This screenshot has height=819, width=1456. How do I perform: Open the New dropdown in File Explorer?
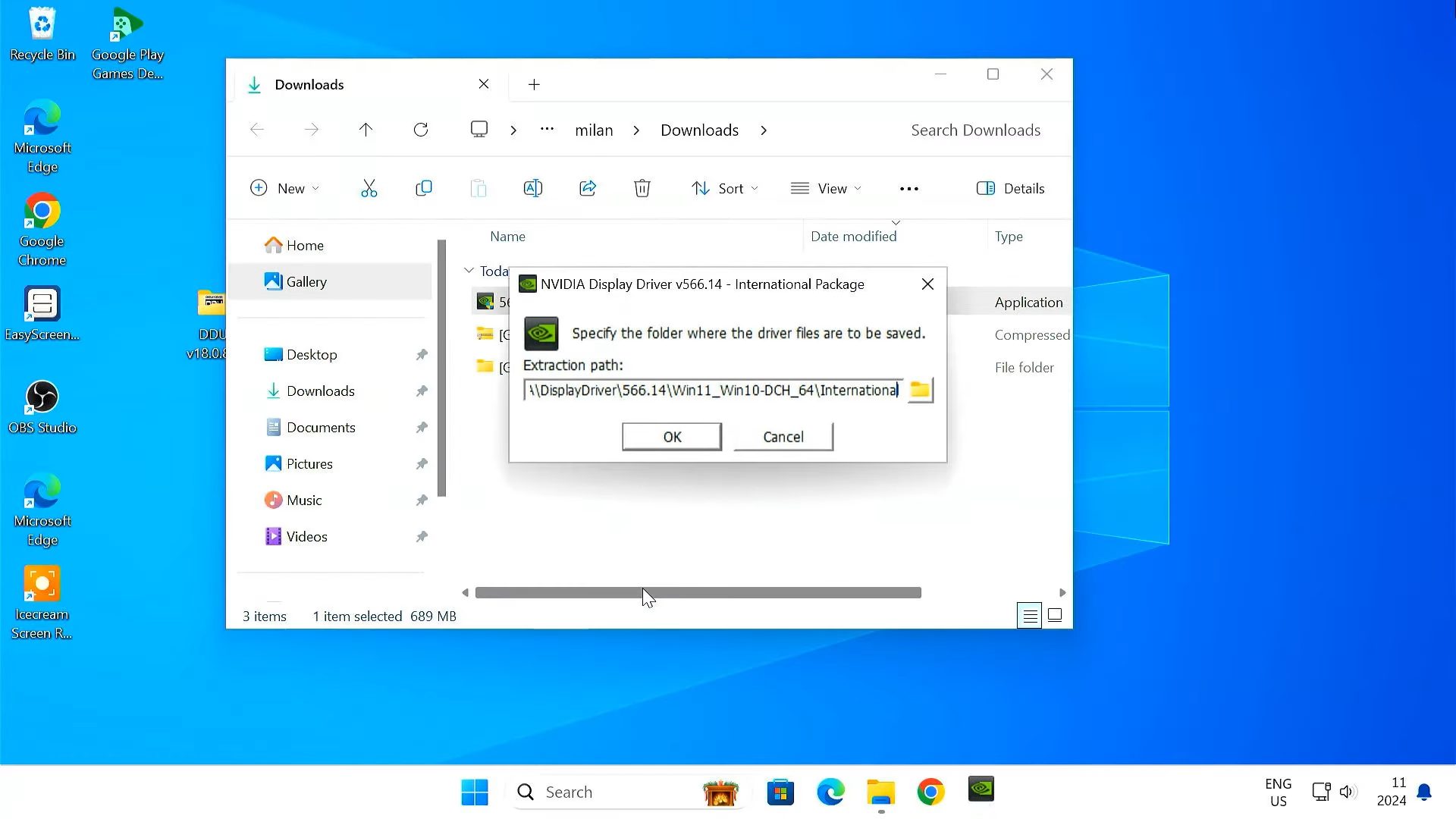(285, 188)
